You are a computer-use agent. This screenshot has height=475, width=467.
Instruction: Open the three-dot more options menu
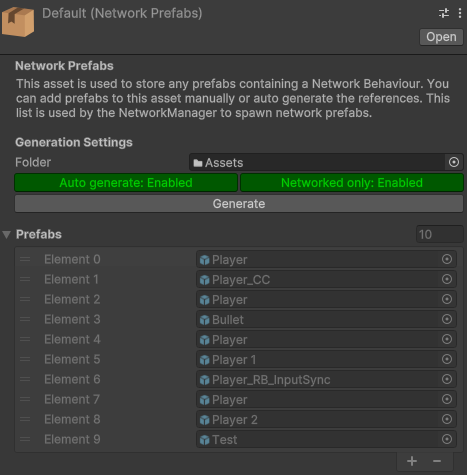460,13
